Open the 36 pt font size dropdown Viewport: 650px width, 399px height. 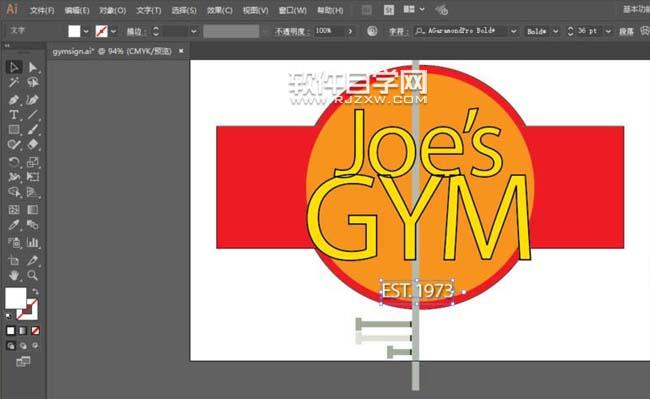point(608,31)
